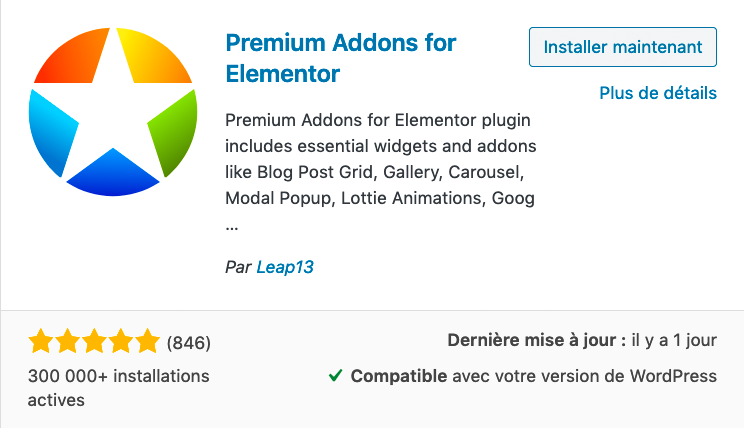744x428 pixels.
Task: Click the ellipsis ending the description
Action: (232, 225)
